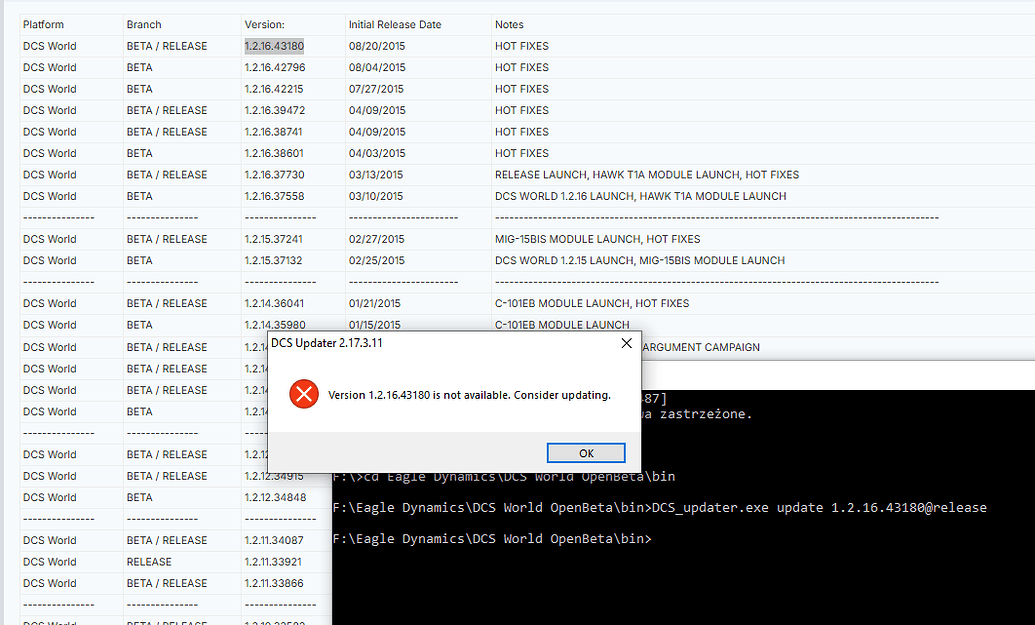The height and width of the screenshot is (625, 1035).
Task: Click the MIG-15BIS MODULE LAUNCH, HOT FIXES note
Action: pos(597,239)
